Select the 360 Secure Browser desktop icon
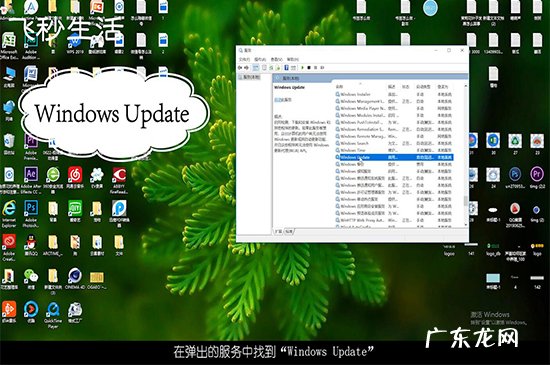The width and height of the screenshot is (550, 365). click(53, 180)
